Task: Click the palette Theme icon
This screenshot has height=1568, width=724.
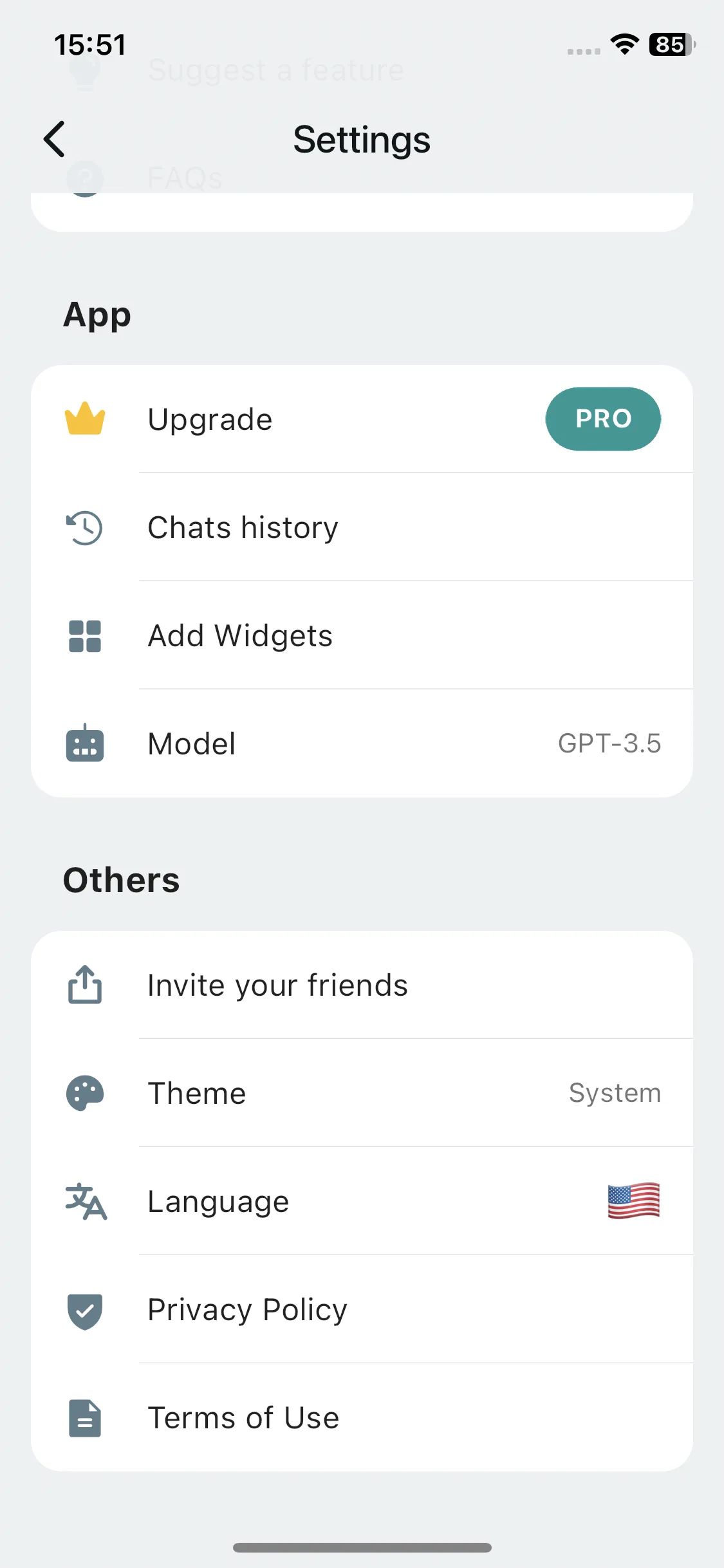Action: 85,1093
